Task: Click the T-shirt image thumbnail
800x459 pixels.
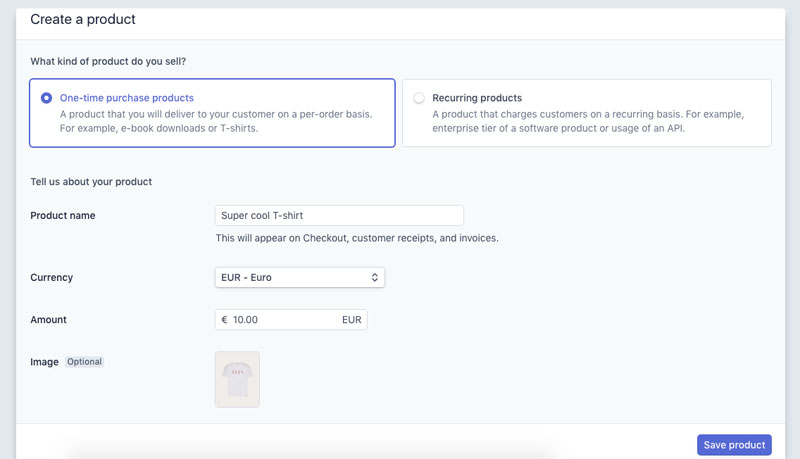Action: [237, 379]
